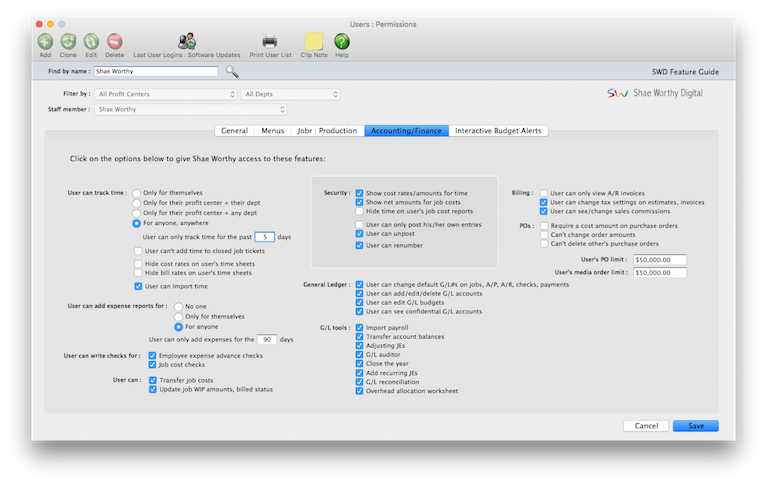767x485 pixels.
Task: Click the Edit user toolbar icon
Action: pyautogui.click(x=91, y=41)
